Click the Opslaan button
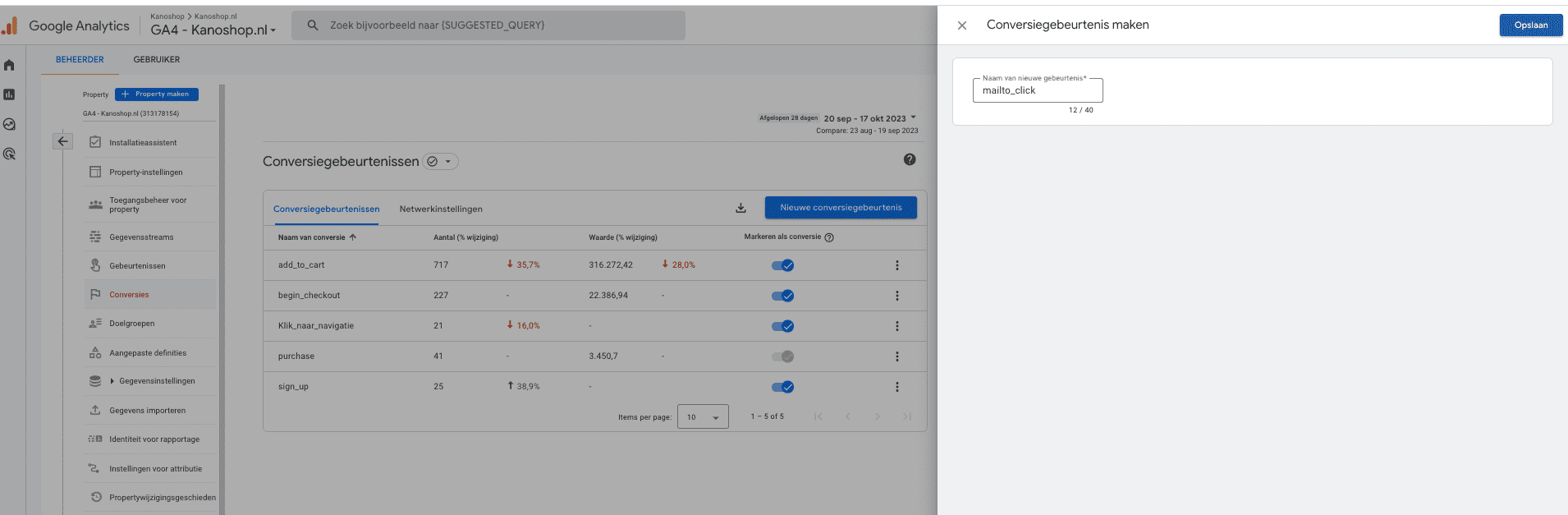 pos(1531,25)
